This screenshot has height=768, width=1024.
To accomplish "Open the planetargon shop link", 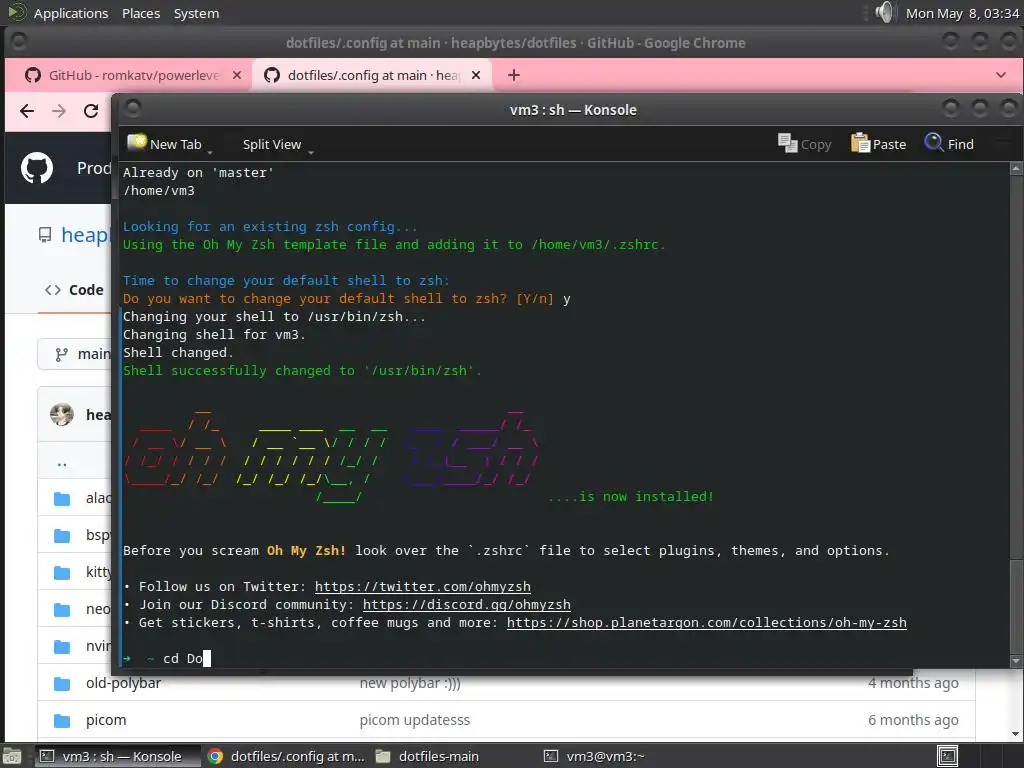I will coord(707,622).
